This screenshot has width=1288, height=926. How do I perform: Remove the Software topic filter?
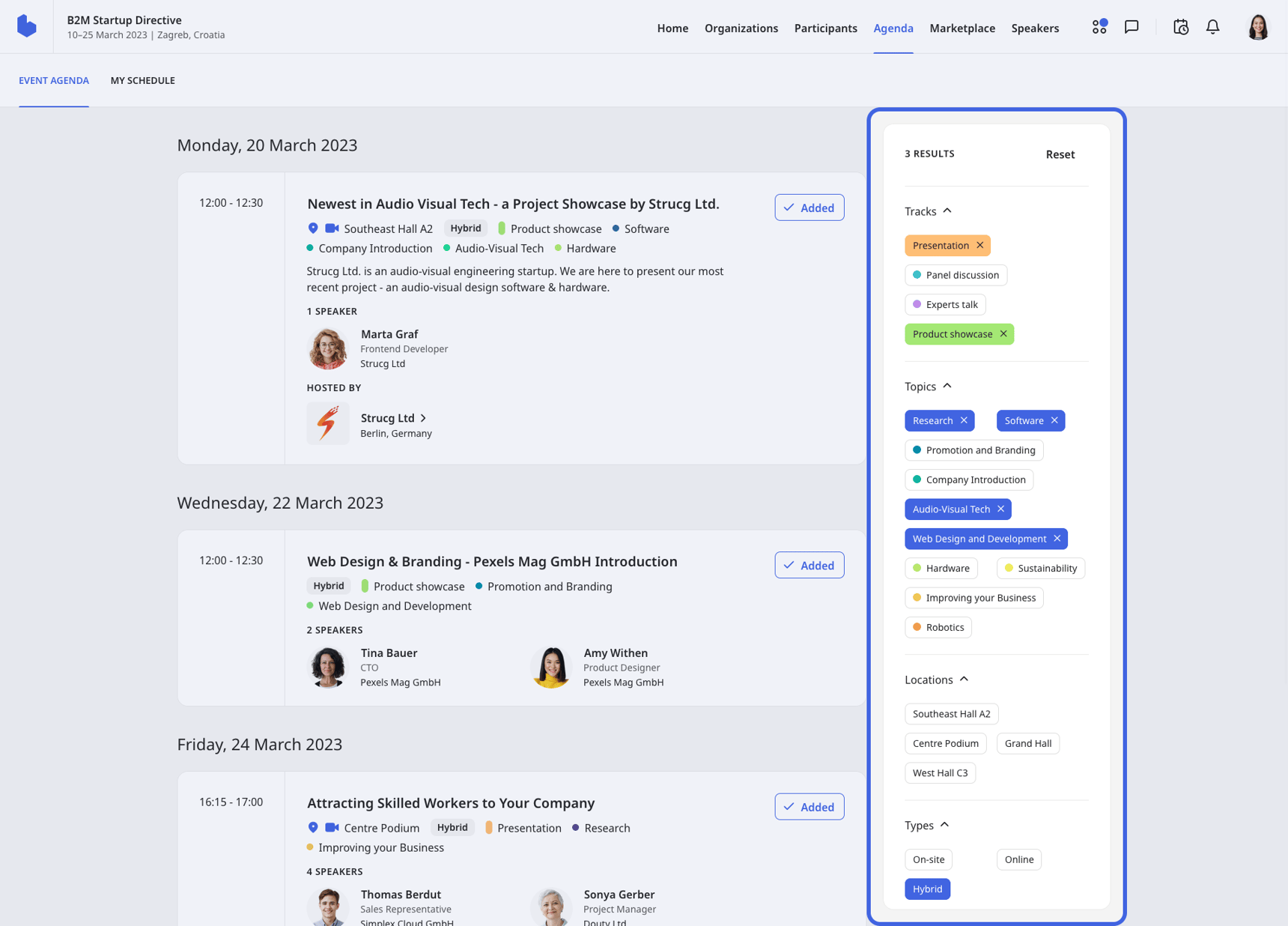[x=1054, y=421]
